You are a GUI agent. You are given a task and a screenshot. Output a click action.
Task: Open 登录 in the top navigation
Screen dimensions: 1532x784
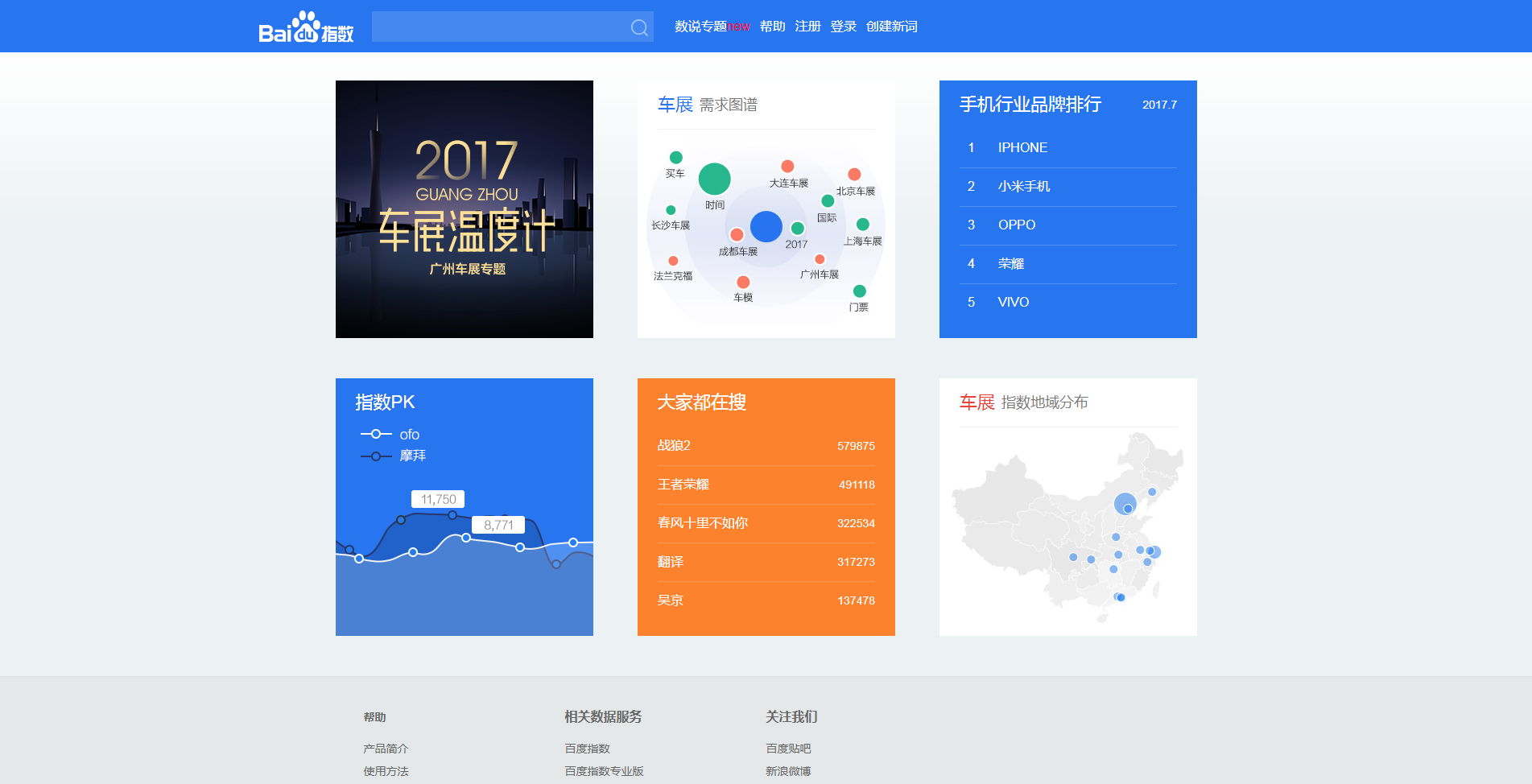[843, 27]
